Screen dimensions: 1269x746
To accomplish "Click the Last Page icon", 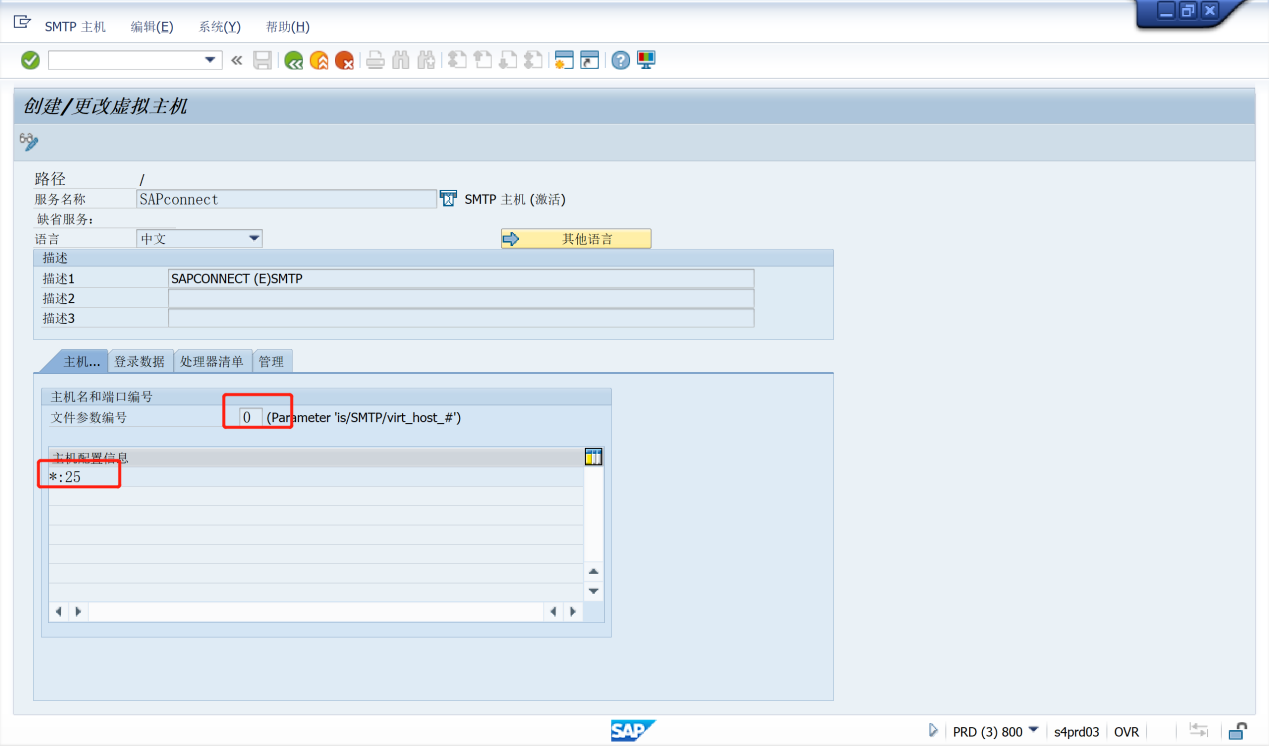I will point(534,60).
